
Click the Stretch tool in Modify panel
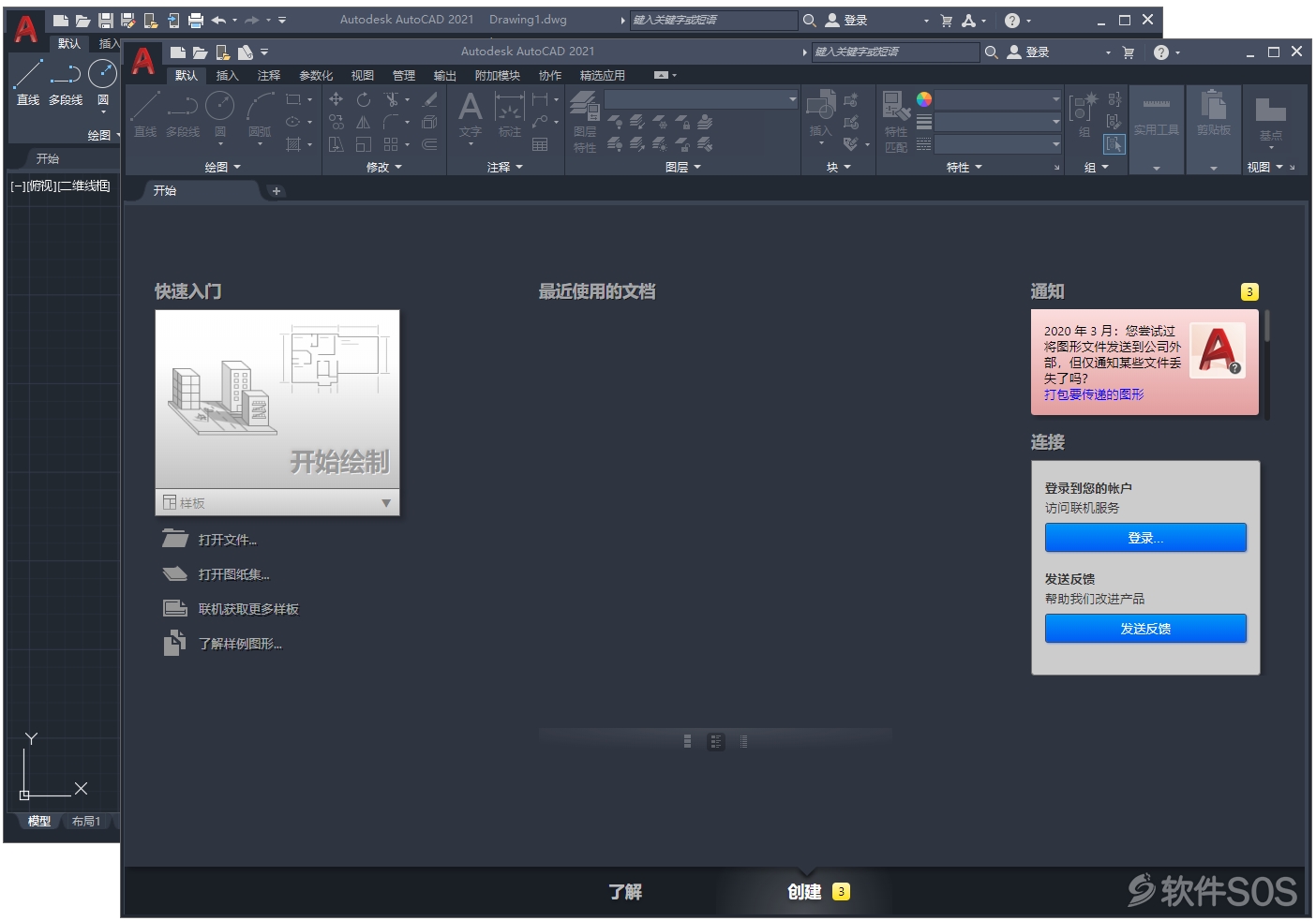tap(336, 144)
